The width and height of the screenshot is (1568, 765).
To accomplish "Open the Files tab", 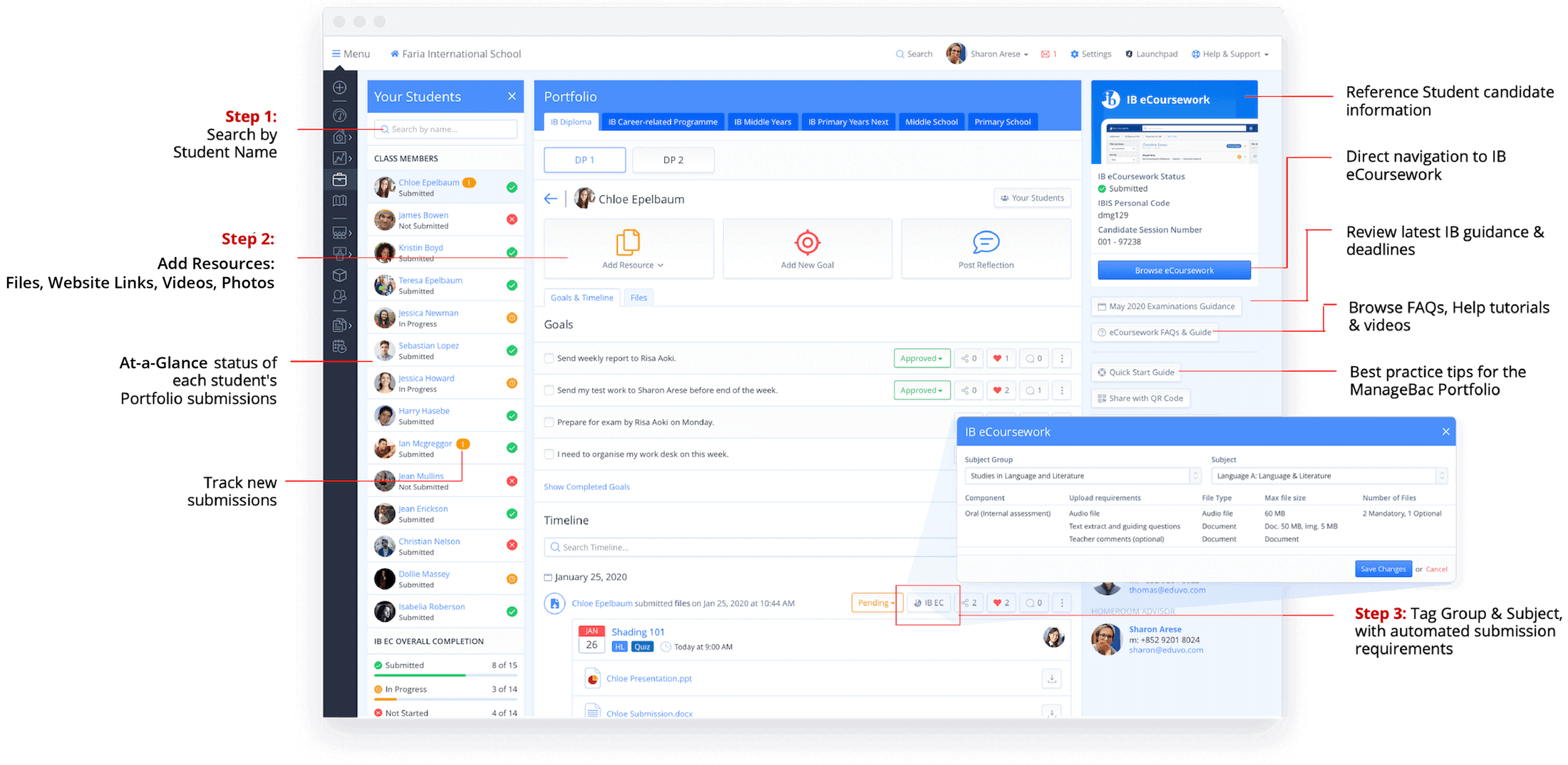I will point(639,298).
